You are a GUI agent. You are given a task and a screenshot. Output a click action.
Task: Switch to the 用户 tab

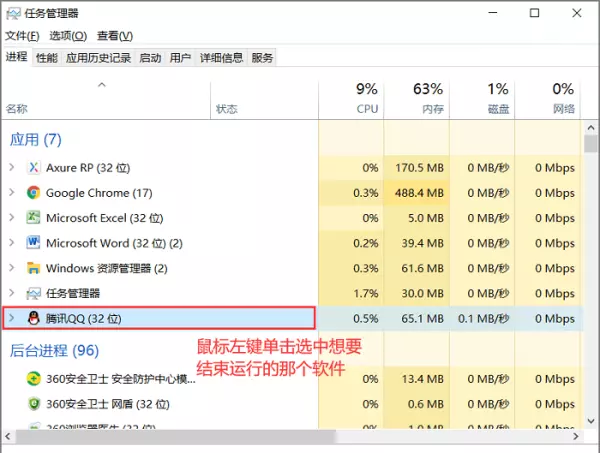[x=180, y=58]
